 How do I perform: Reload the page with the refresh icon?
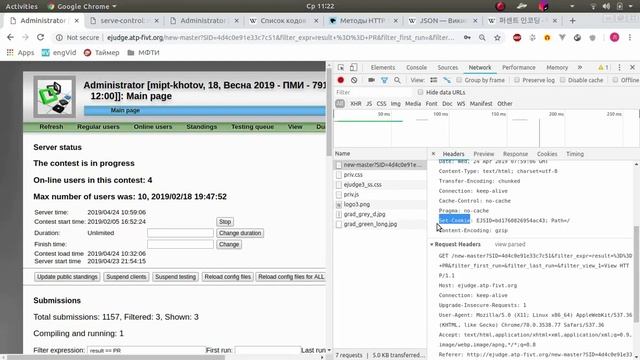40,37
